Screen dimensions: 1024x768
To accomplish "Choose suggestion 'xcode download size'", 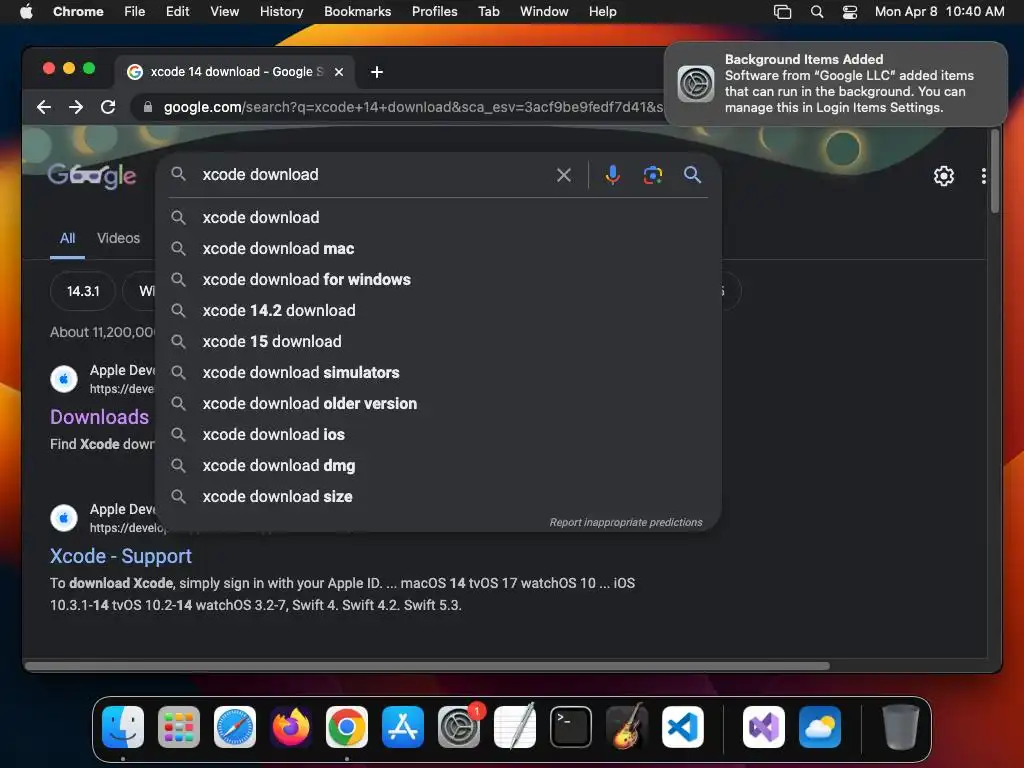I will click(438, 497).
